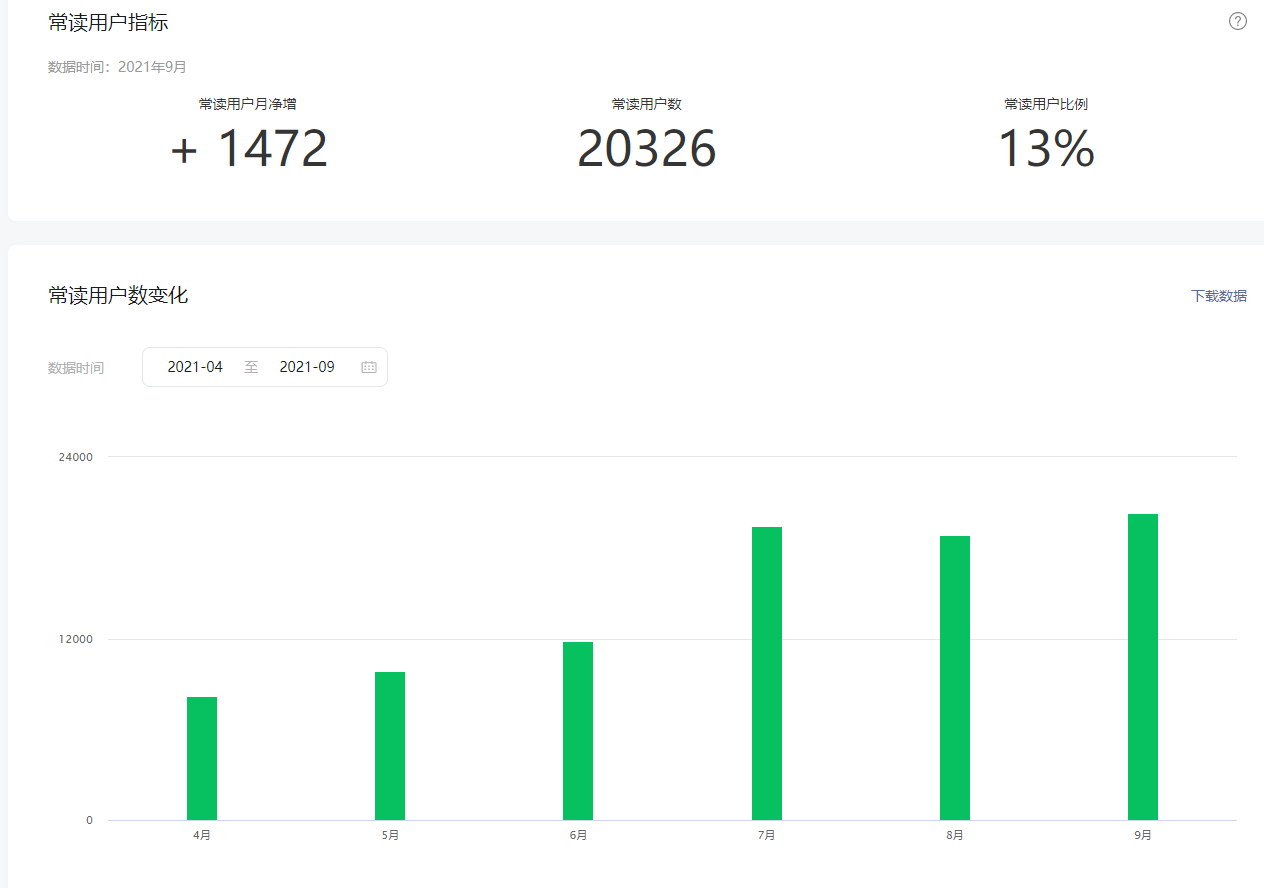This screenshot has height=888, width=1264.
Task: Click the 0 y-axis label
Action: (x=89, y=820)
